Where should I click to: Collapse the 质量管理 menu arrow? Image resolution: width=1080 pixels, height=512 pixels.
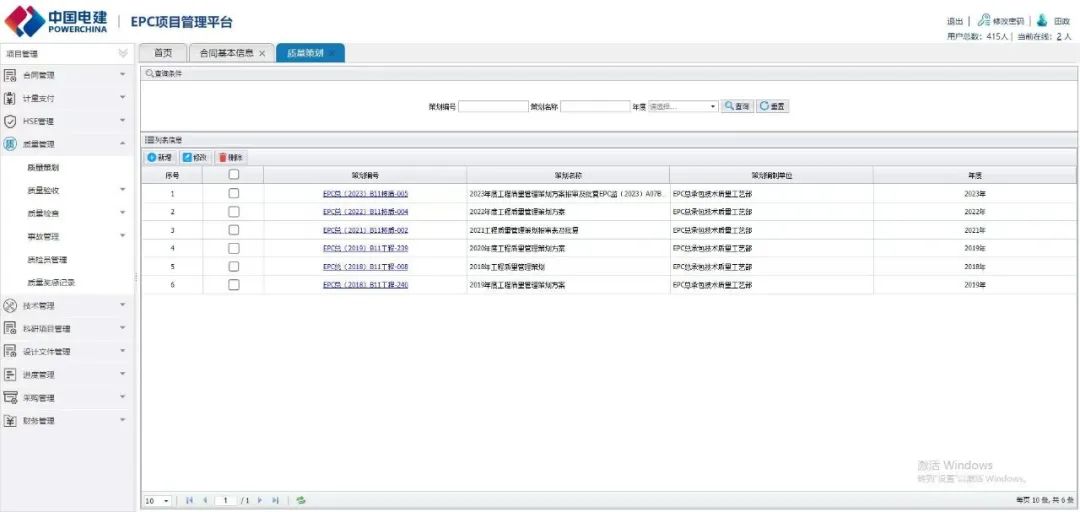123,144
